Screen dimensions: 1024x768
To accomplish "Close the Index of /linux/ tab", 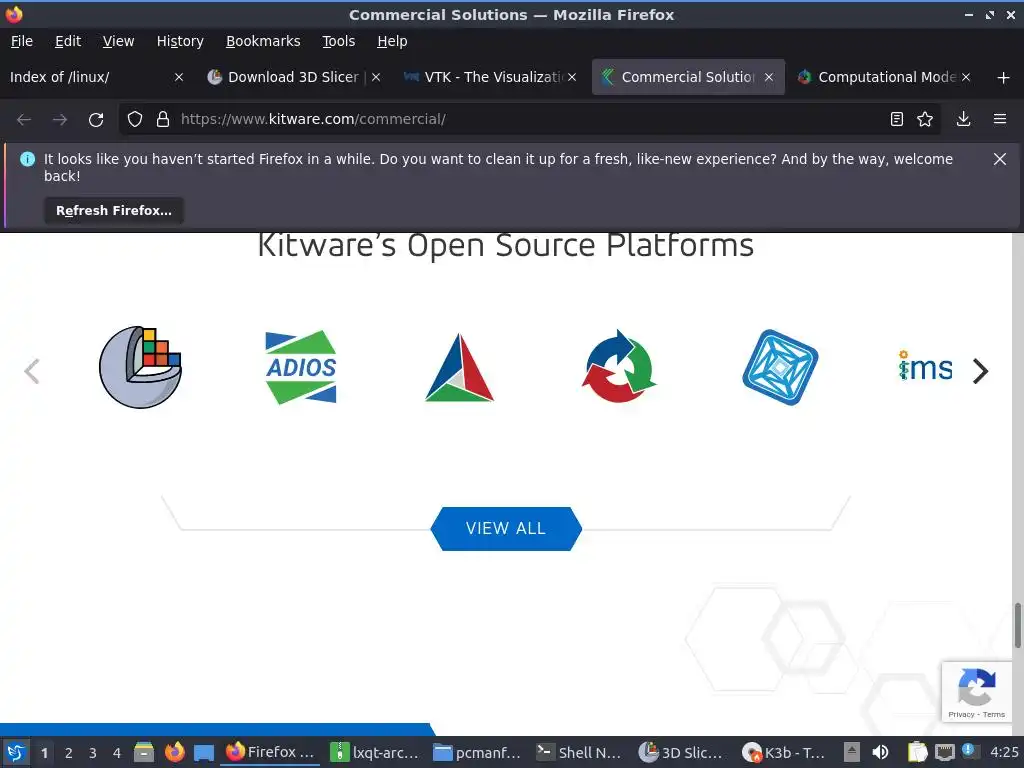I will (178, 77).
